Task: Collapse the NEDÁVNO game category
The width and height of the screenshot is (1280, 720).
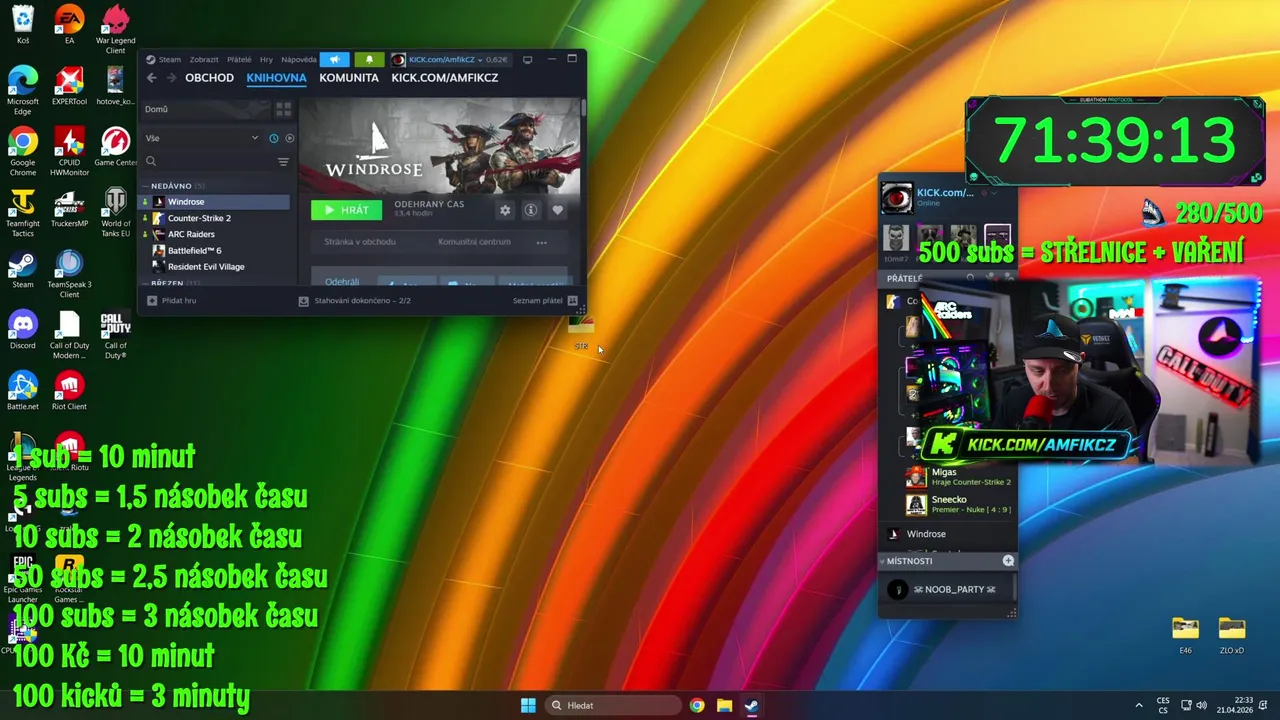Action: pos(145,186)
